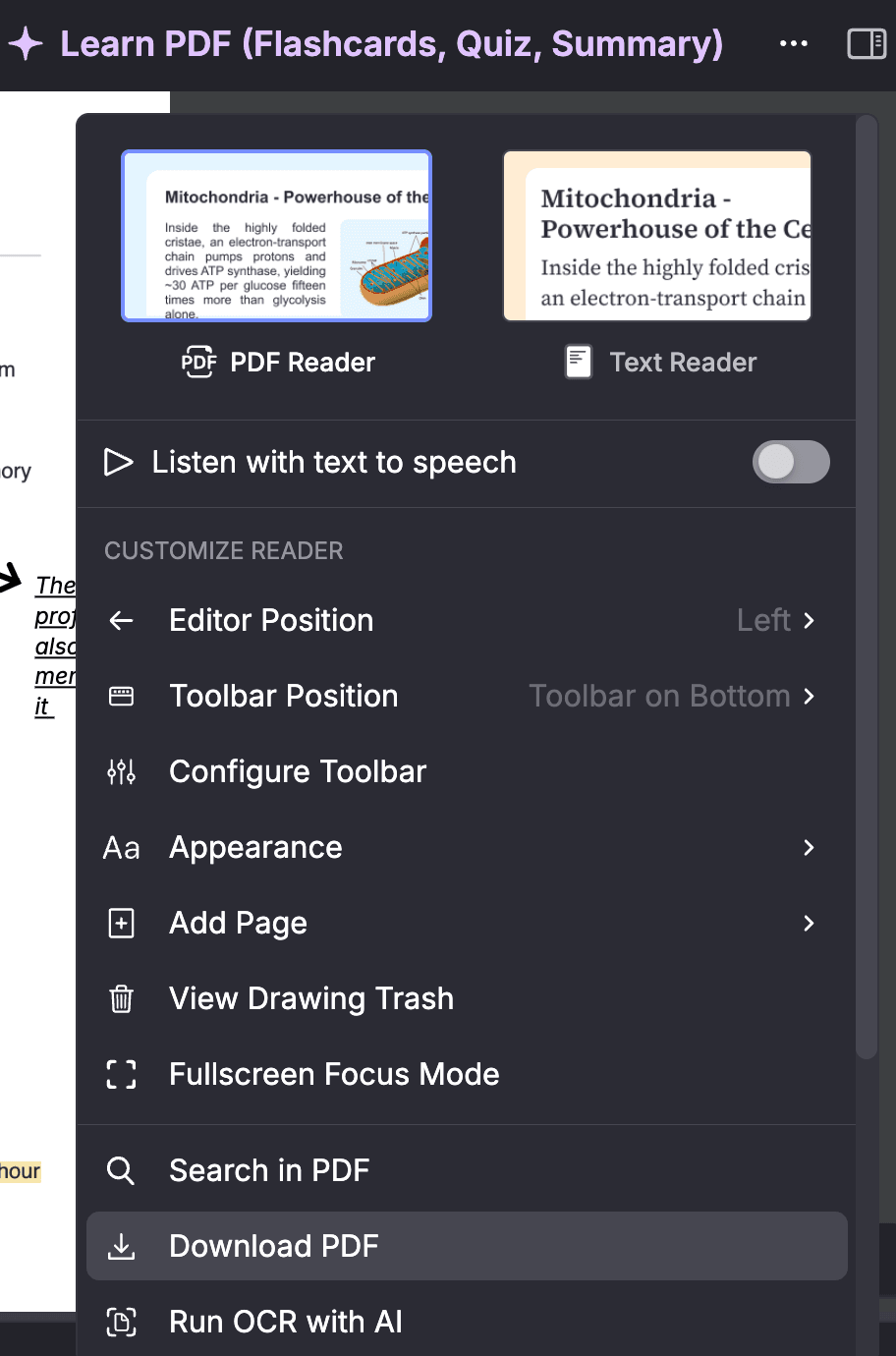The height and width of the screenshot is (1356, 896).
Task: Expand the Add Page submenu chevron
Action: click(x=809, y=924)
